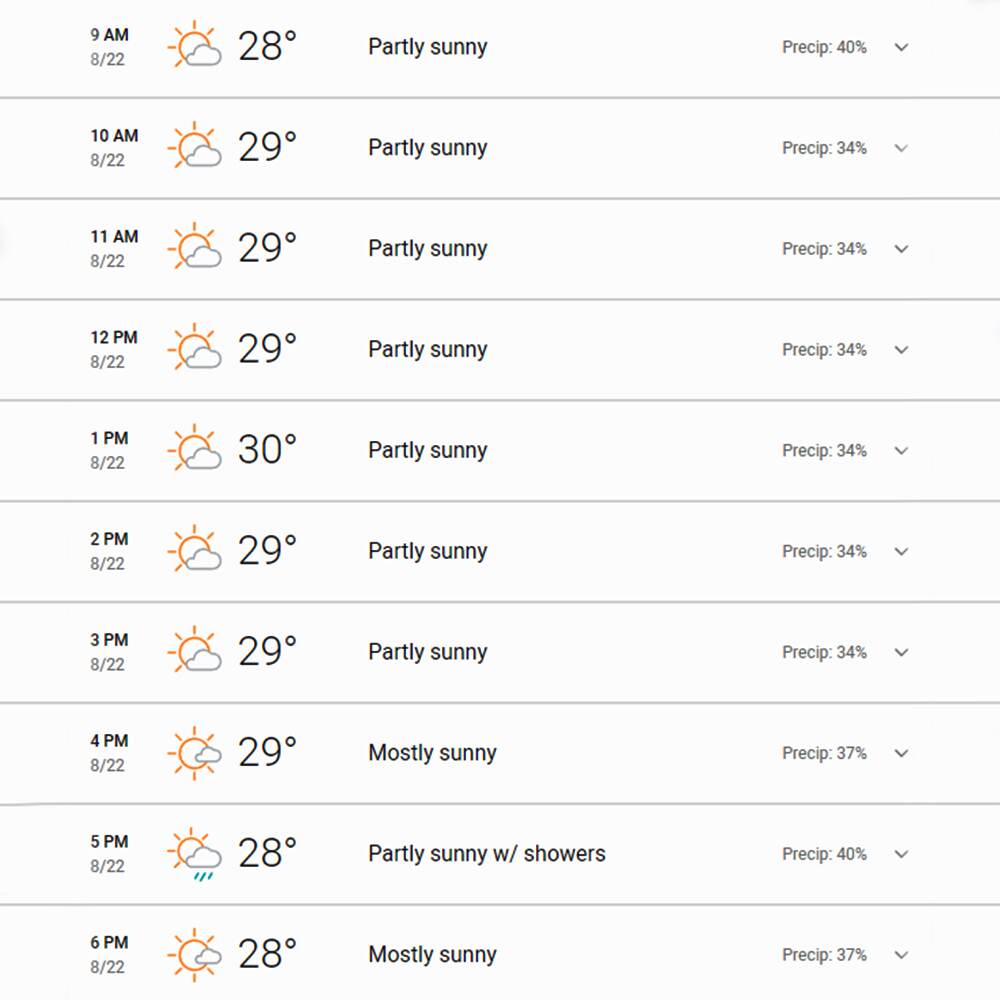Image resolution: width=1000 pixels, height=1000 pixels.
Task: Expand the 9 AM forecast chevron
Action: coord(901,47)
